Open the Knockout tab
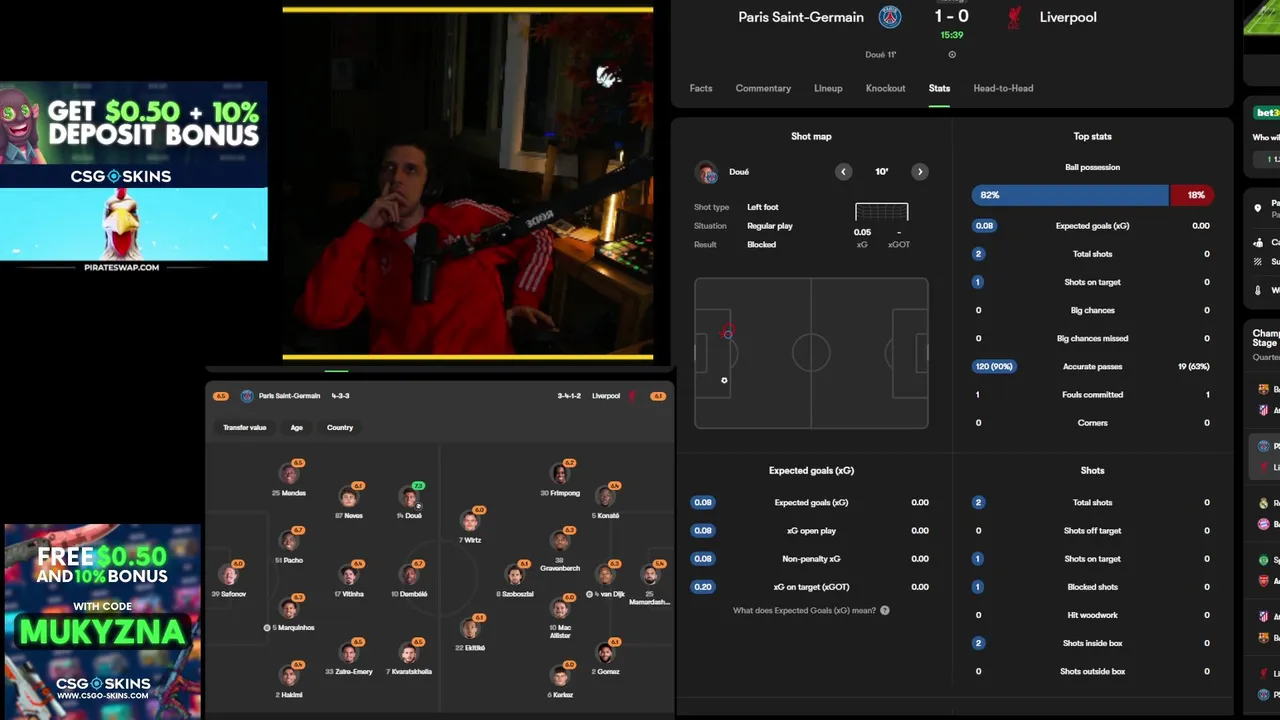Image resolution: width=1280 pixels, height=720 pixels. coord(885,88)
